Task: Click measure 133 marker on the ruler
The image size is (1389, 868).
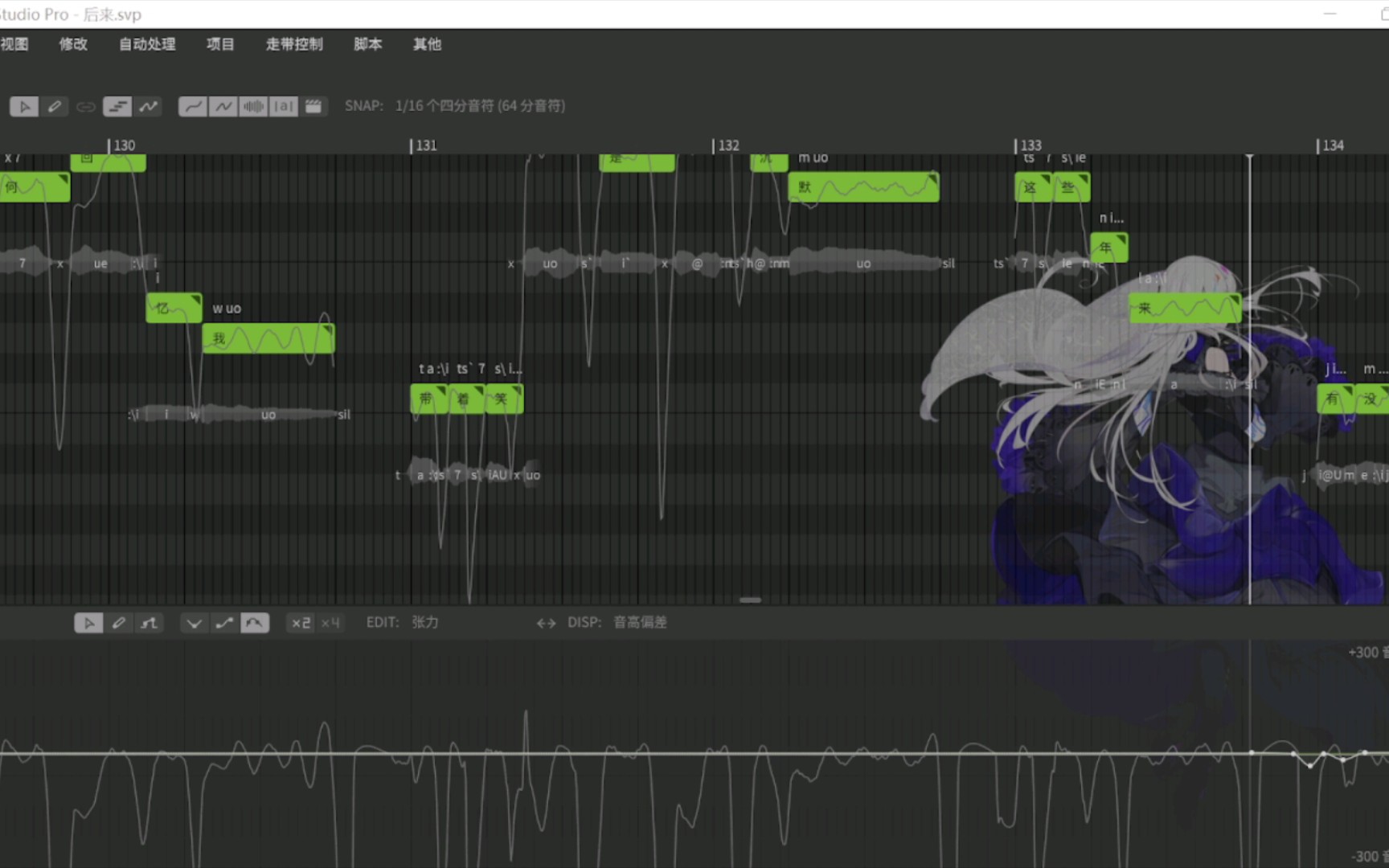Action: (x=1029, y=145)
